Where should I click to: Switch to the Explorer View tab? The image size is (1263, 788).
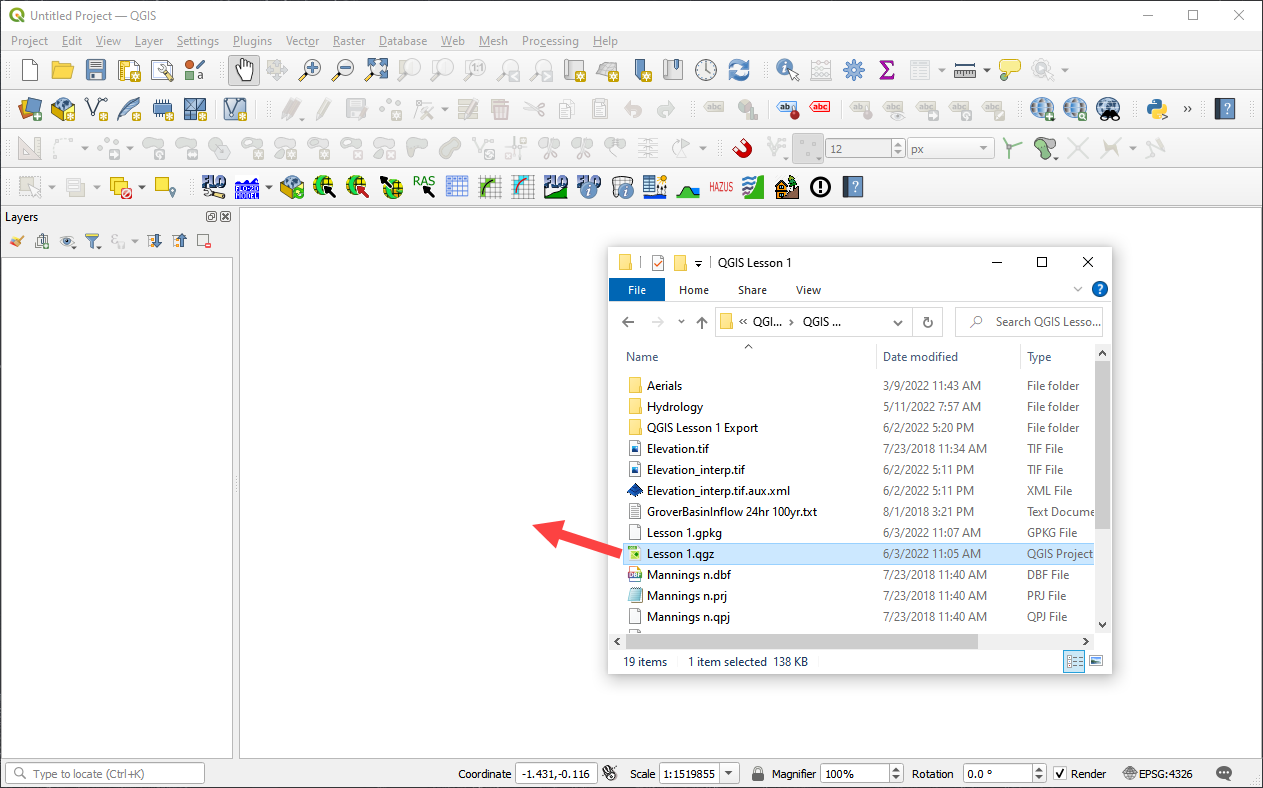click(808, 290)
